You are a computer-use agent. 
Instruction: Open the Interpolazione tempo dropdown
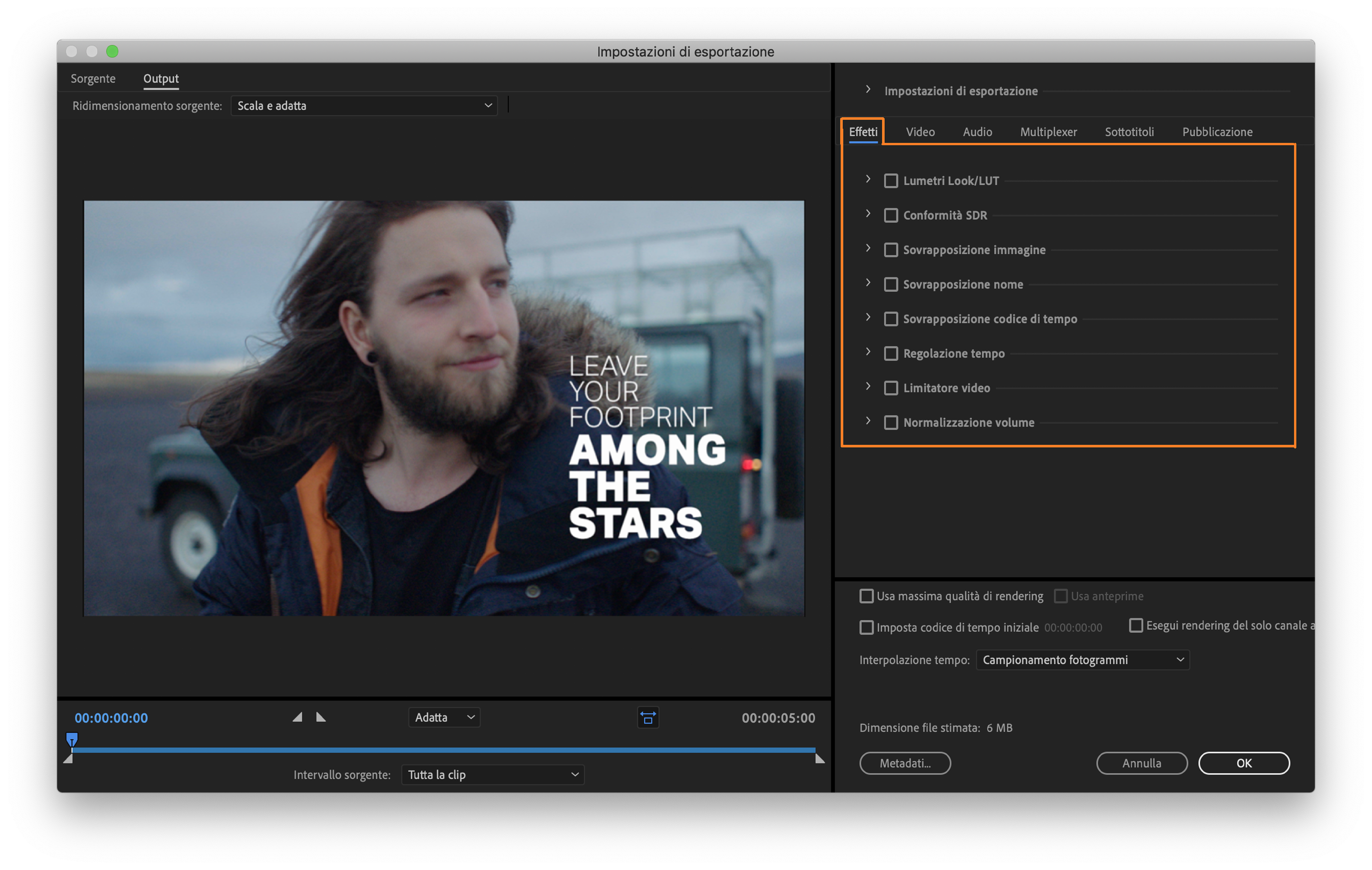click(x=1082, y=660)
